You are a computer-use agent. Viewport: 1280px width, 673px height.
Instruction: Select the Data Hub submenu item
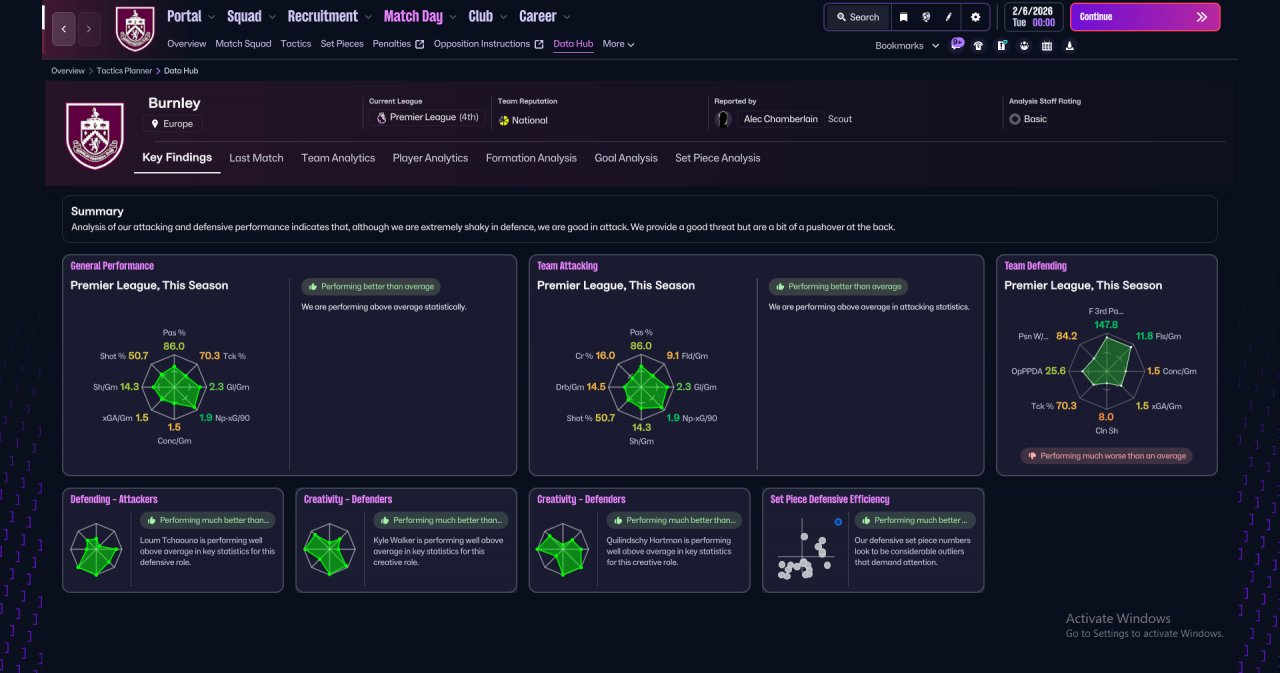point(573,44)
